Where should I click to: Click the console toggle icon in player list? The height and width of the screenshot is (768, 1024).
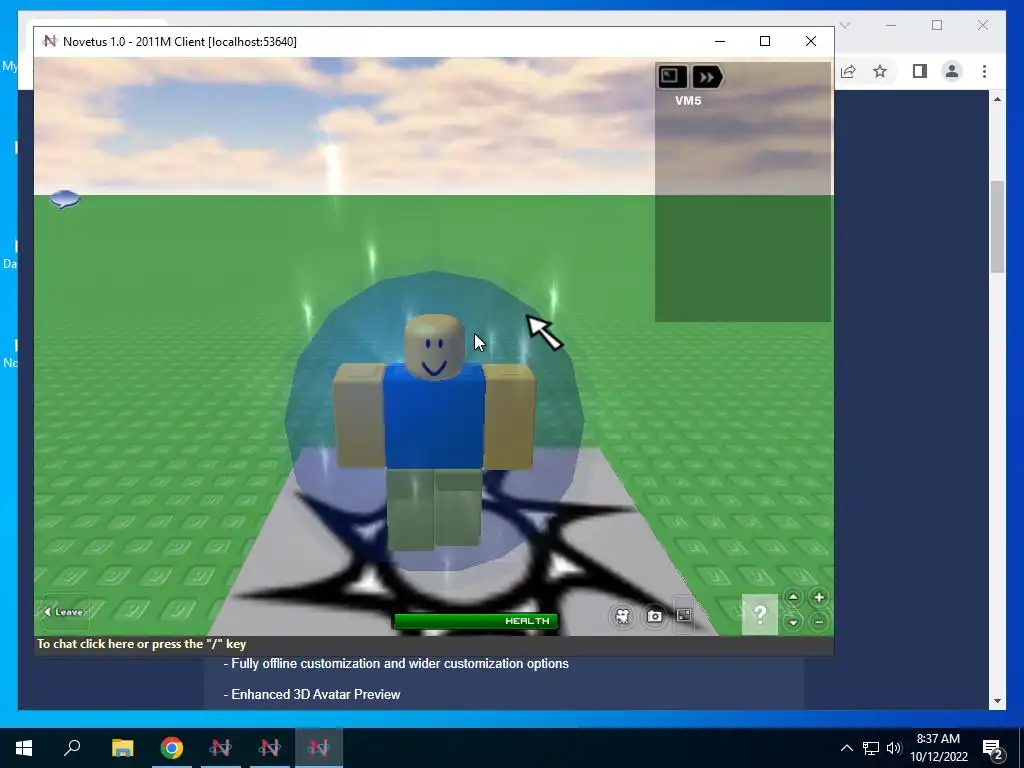(x=671, y=77)
